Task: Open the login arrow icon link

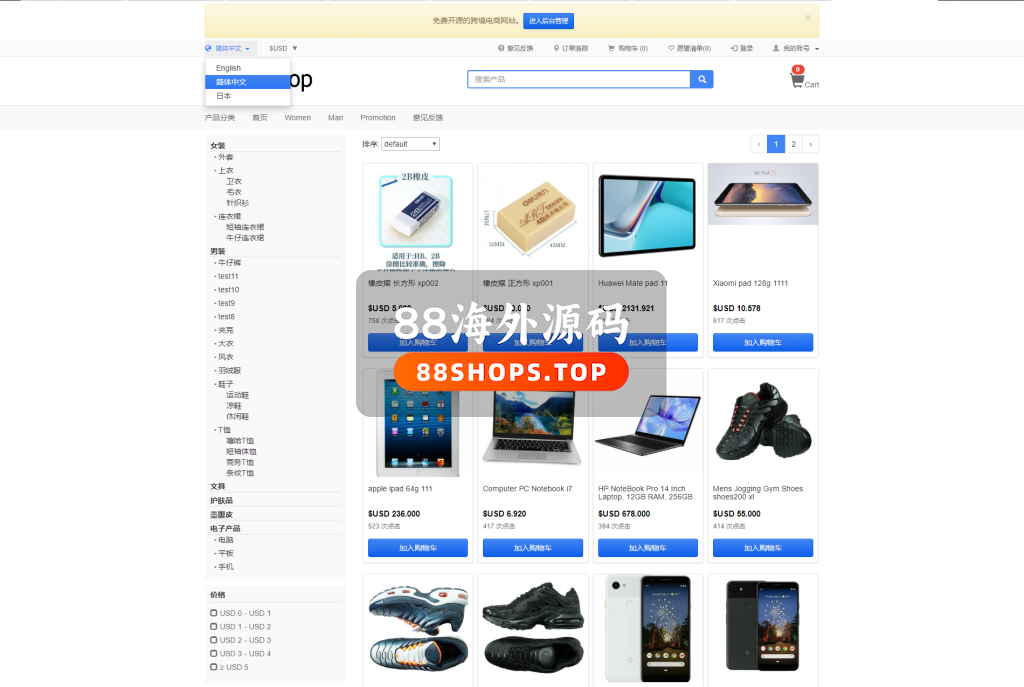Action: (x=734, y=48)
